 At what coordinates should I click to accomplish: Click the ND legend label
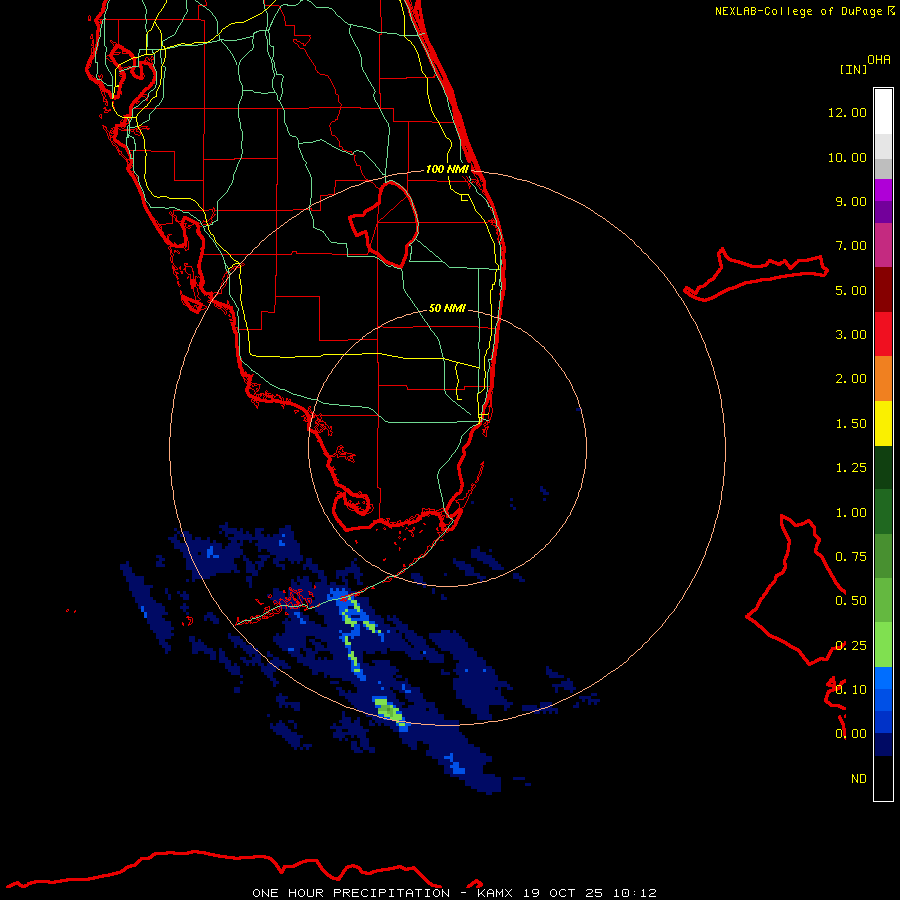coord(859,779)
